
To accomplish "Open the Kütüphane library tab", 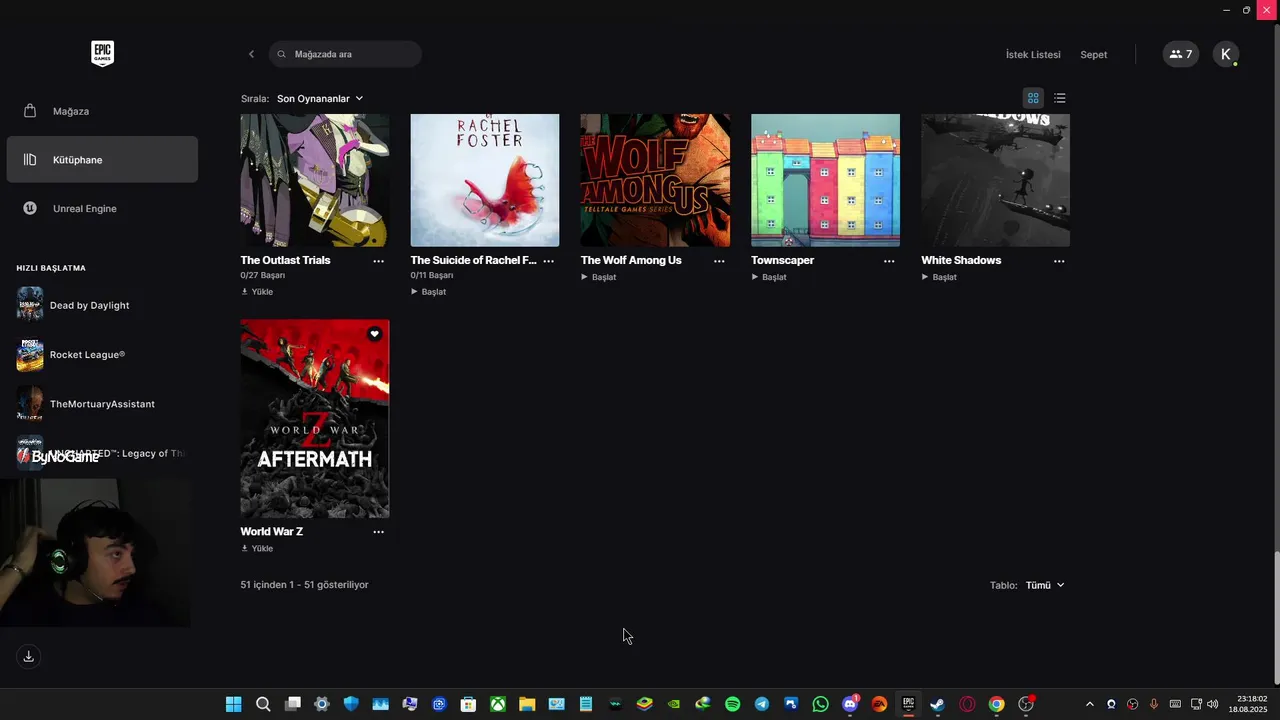I will point(102,160).
